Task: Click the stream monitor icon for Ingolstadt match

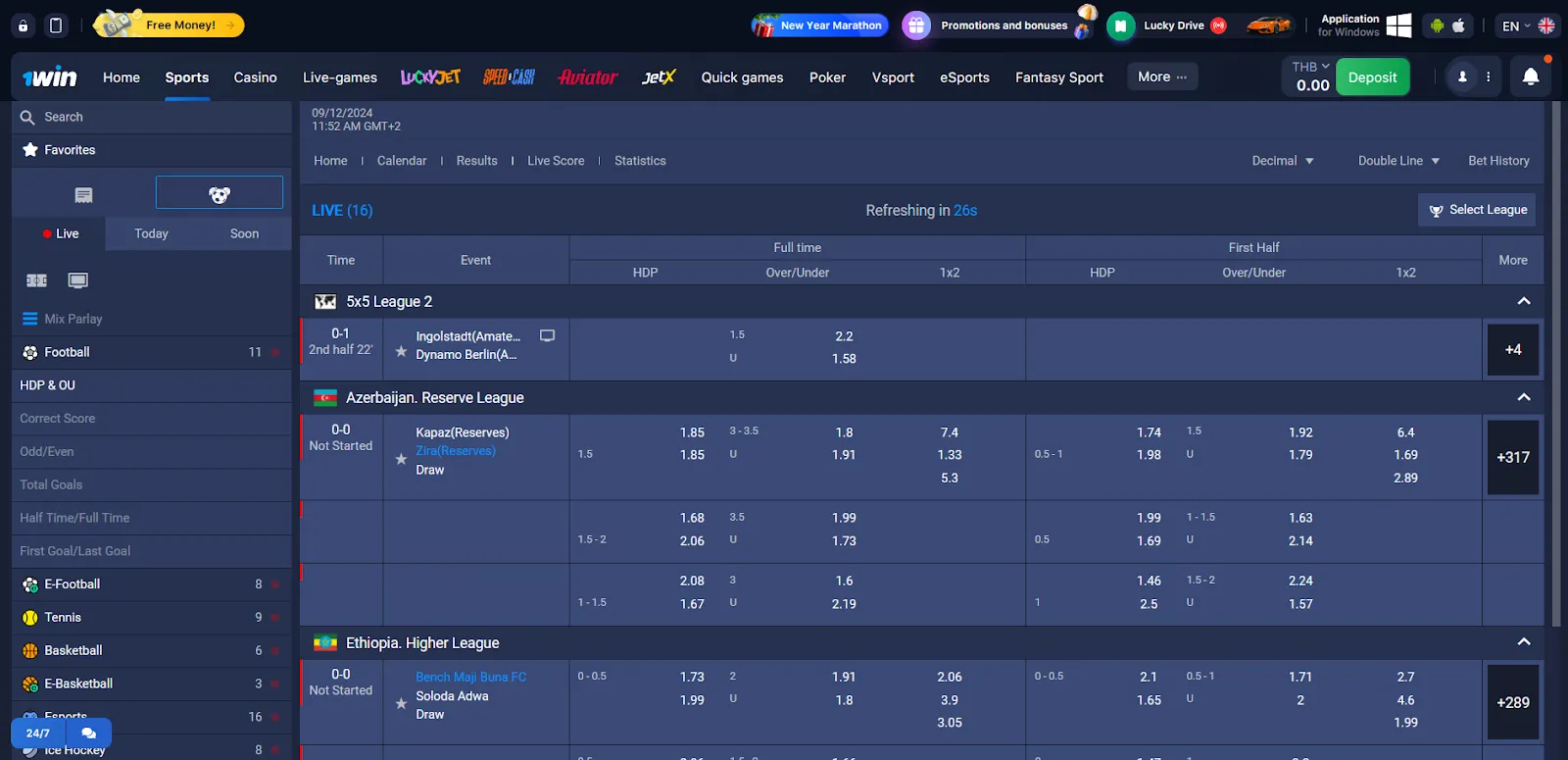Action: pos(548,335)
